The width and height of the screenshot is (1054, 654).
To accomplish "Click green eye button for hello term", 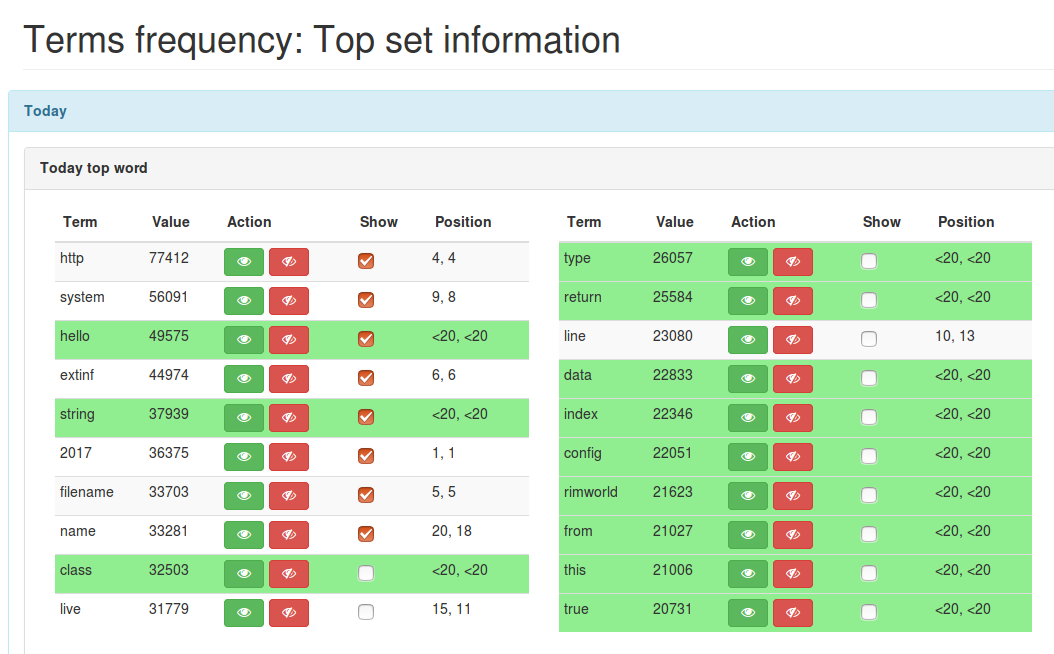I will click(244, 340).
